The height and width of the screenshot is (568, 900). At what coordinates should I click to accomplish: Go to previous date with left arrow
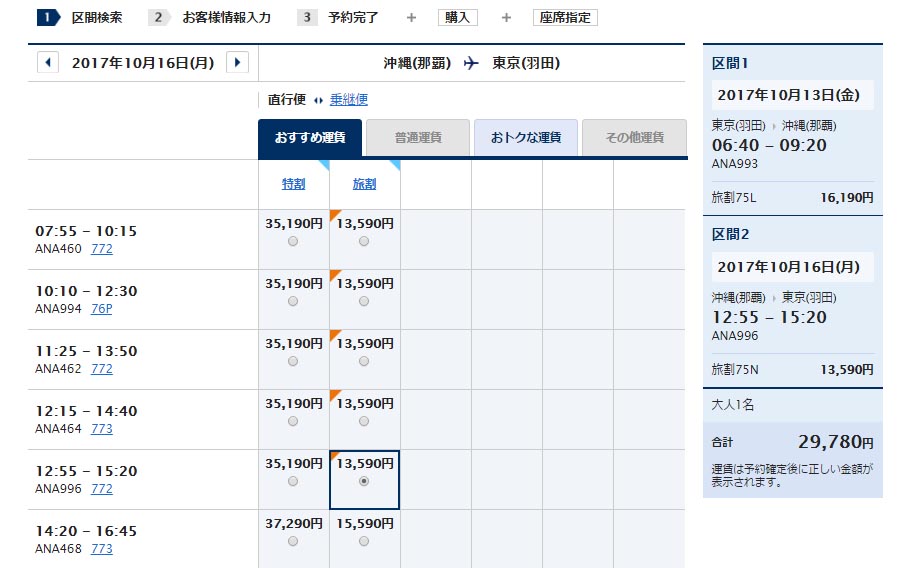47,63
